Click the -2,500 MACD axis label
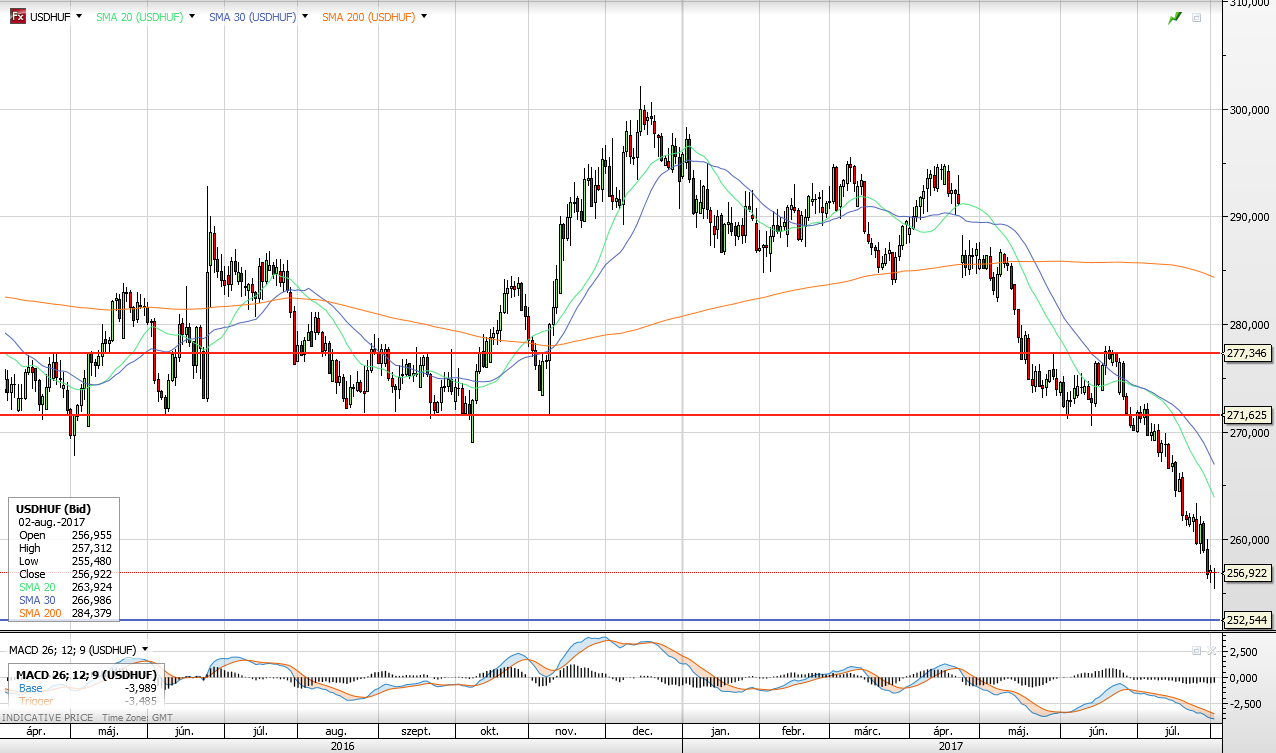Image resolution: width=1276 pixels, height=753 pixels. click(1245, 704)
